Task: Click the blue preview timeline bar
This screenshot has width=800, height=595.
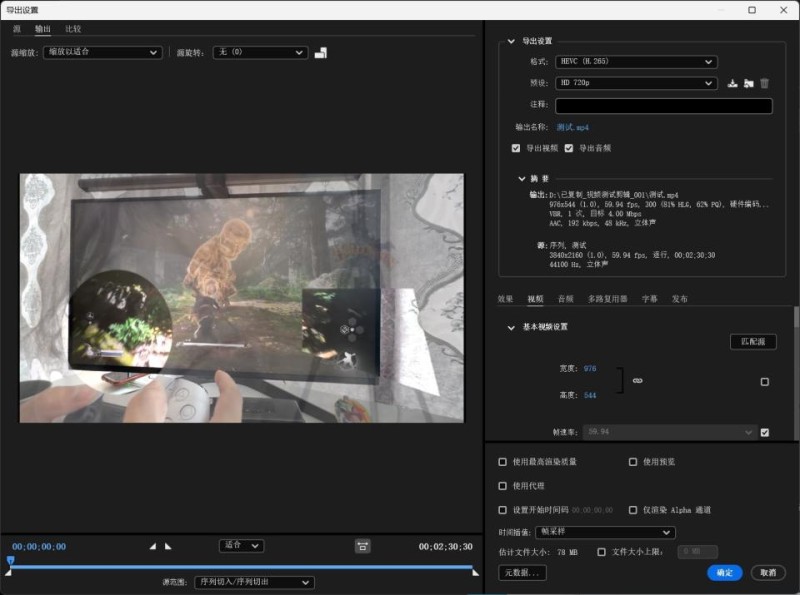Action: [242, 566]
